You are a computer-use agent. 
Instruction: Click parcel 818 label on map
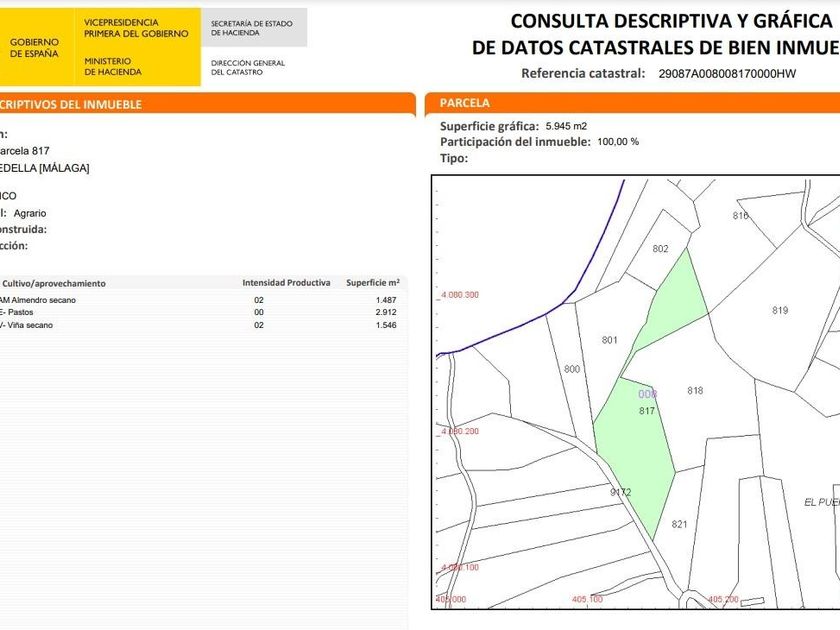(695, 391)
